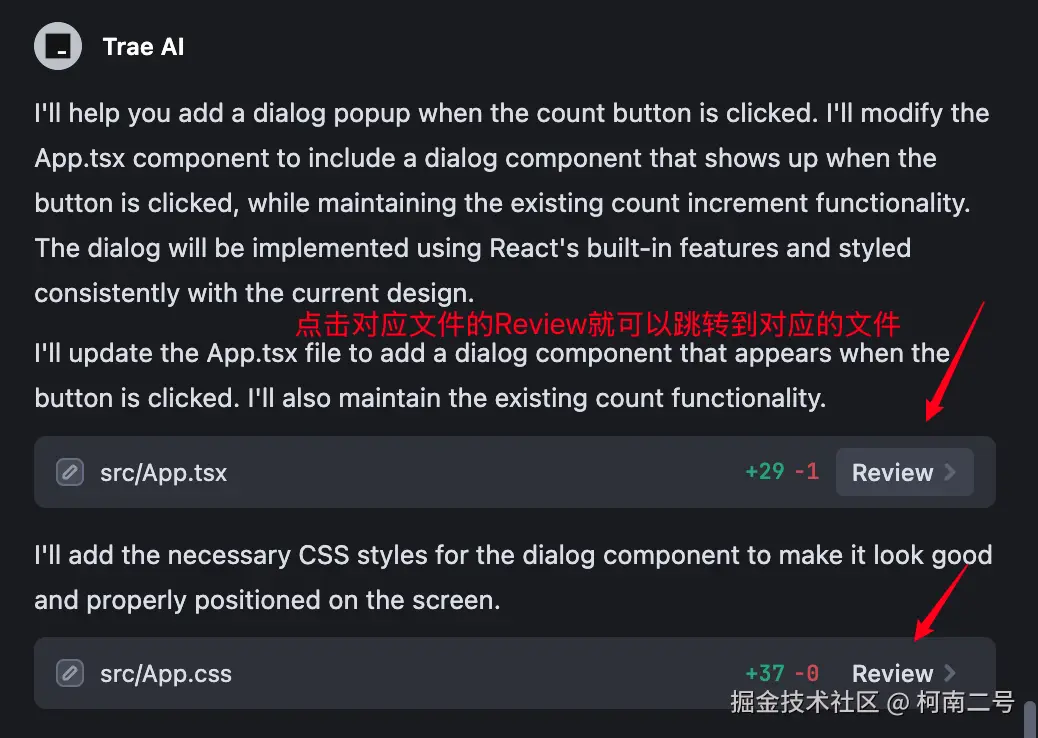Open the src/App.tsx file name

pyautogui.click(x=163, y=473)
